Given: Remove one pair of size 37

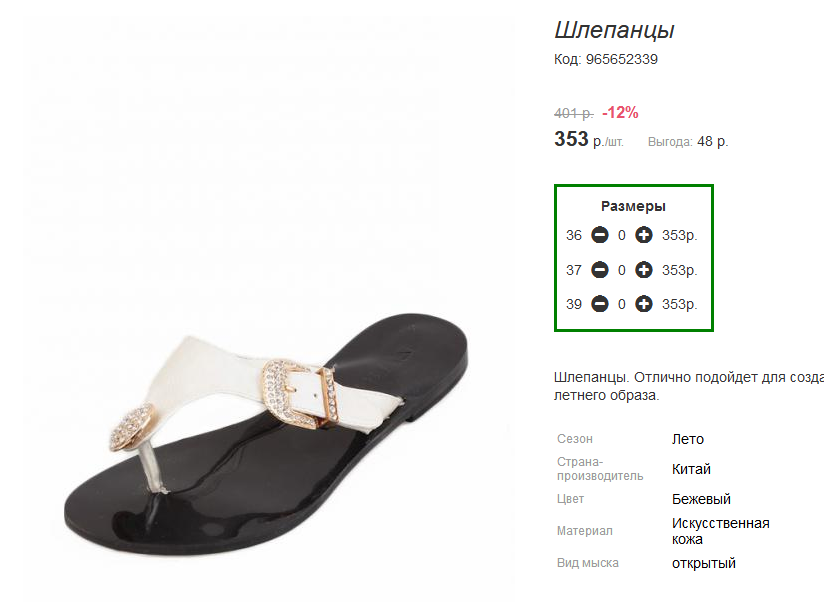Looking at the screenshot, I should click(600, 270).
